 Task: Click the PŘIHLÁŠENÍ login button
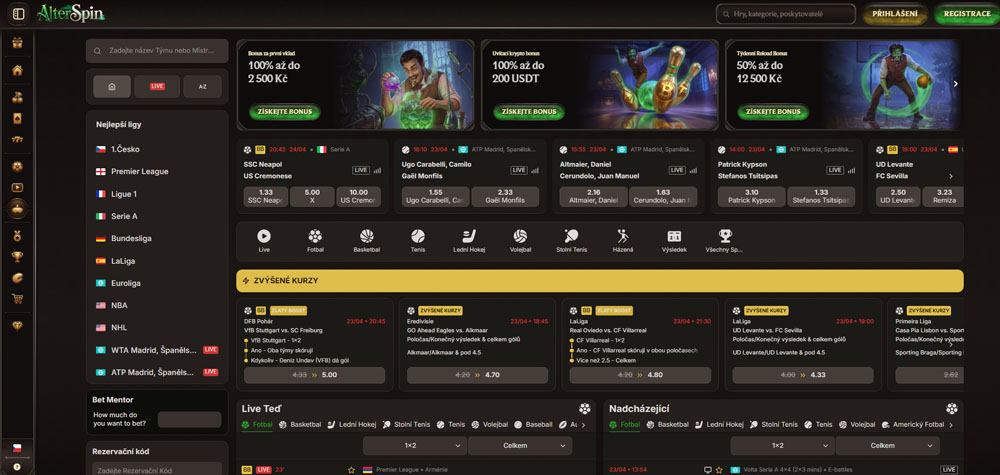(895, 14)
